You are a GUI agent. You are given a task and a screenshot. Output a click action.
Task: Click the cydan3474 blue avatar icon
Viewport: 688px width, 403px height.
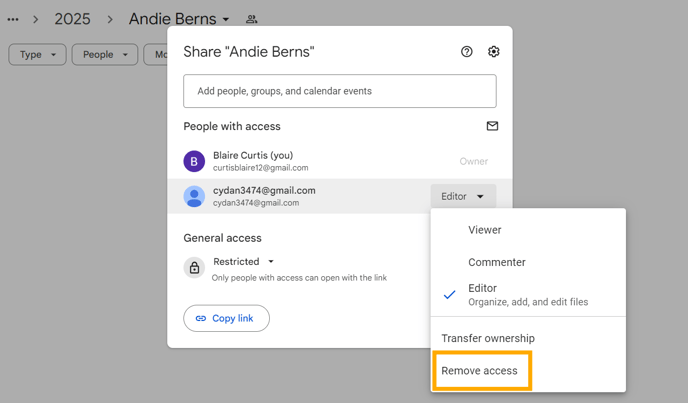194,196
